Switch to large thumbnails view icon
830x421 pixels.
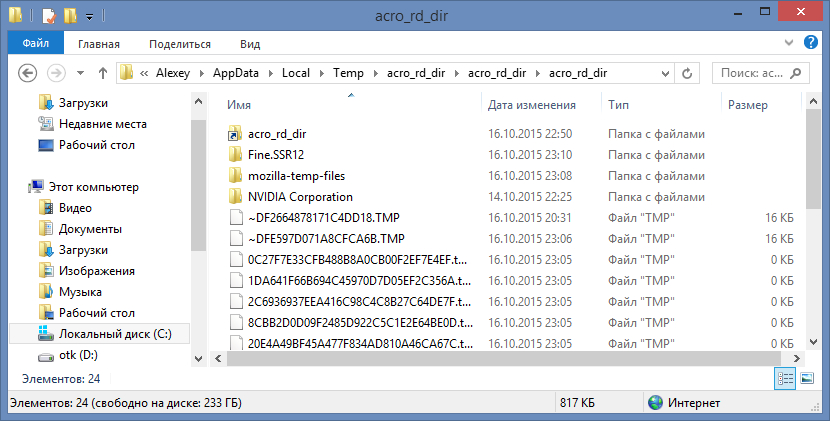807,378
